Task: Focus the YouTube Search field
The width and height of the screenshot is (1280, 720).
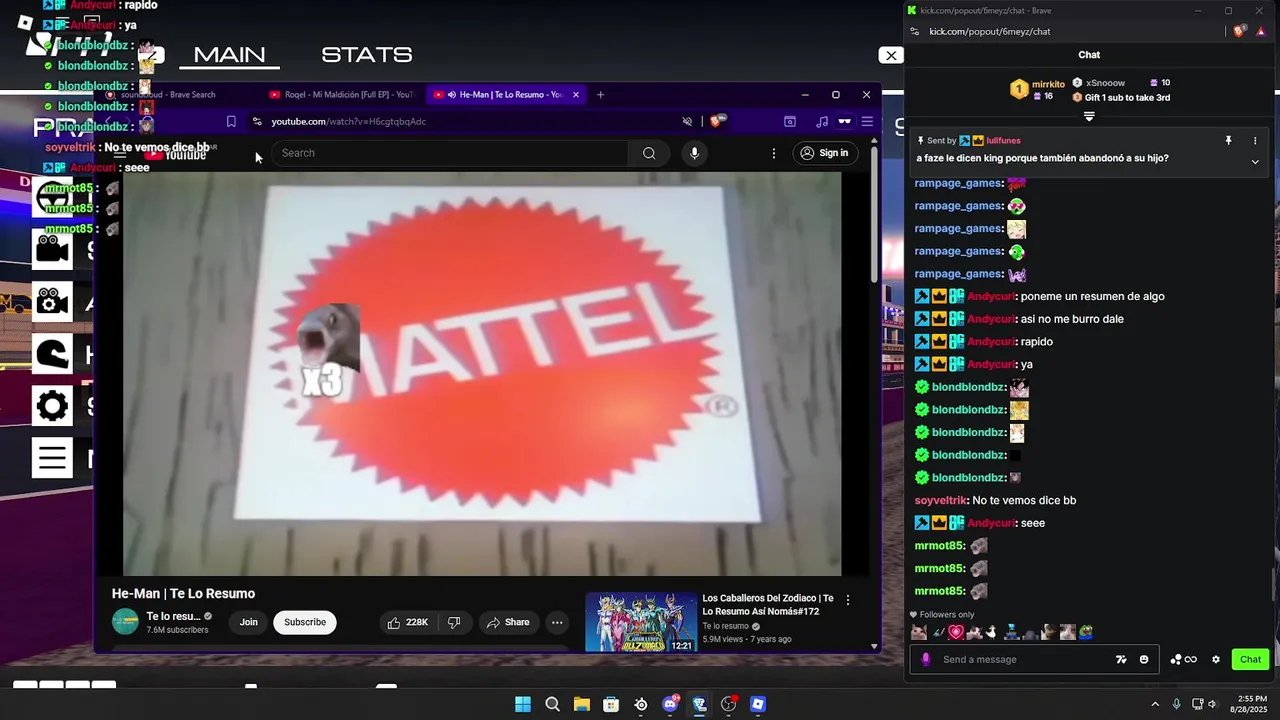Action: (x=450, y=153)
